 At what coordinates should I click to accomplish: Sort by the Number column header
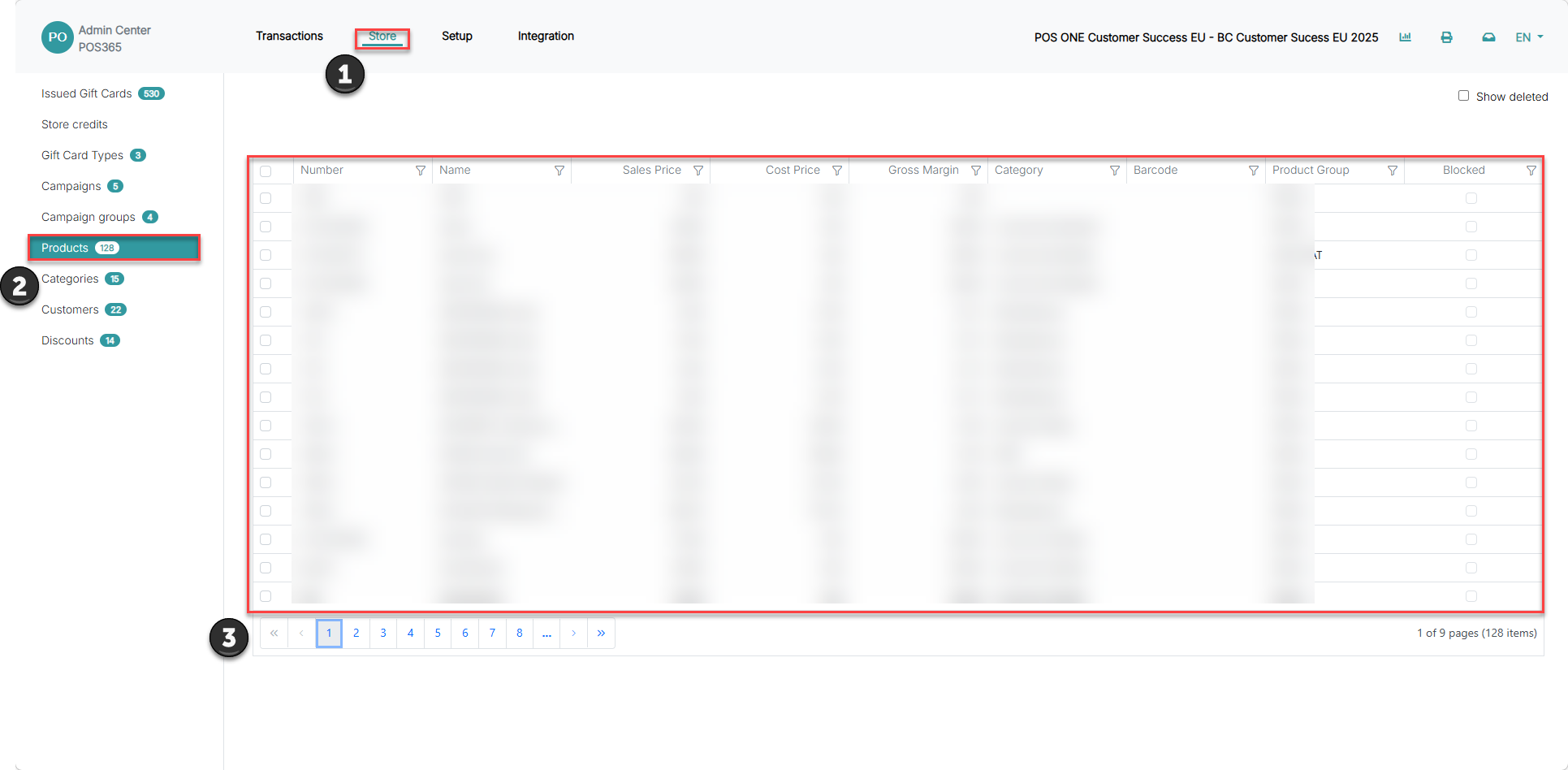point(322,170)
